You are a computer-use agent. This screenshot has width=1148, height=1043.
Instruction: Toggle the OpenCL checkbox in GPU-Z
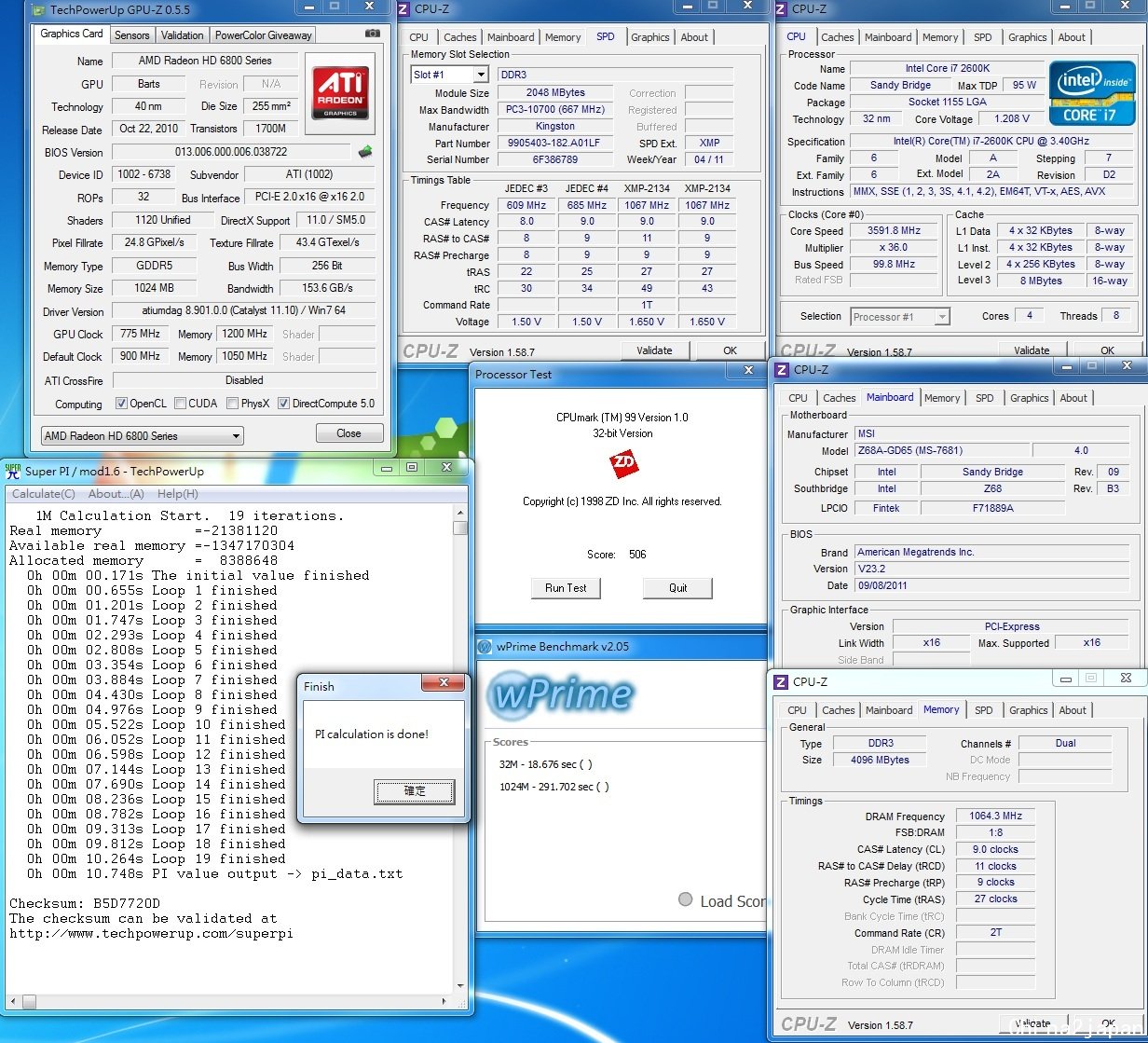click(x=121, y=404)
